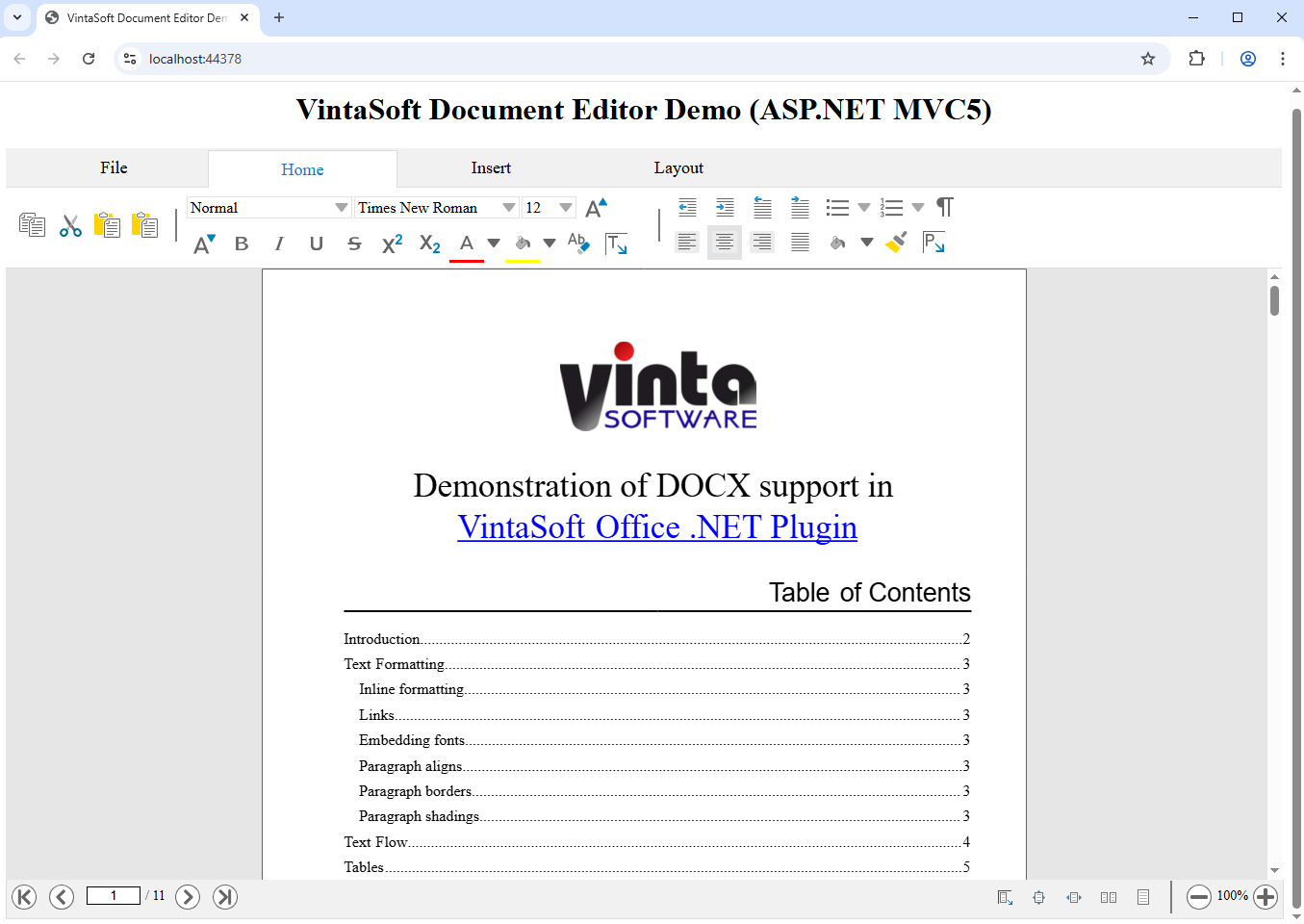
Task: Open the File tab
Action: [x=114, y=168]
